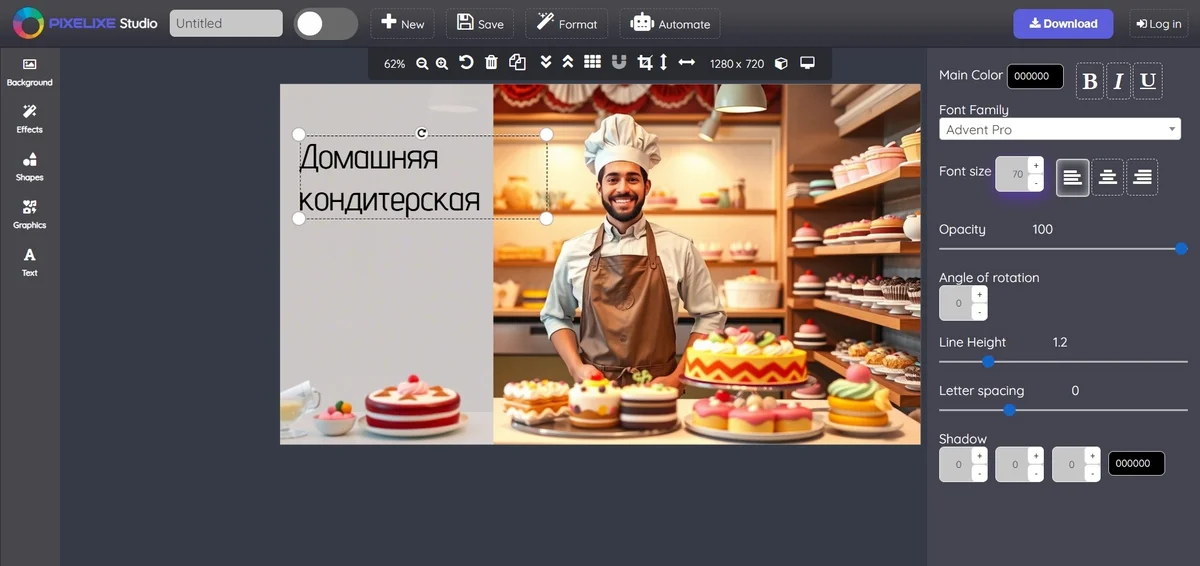
Task: Toggle the switch next to the title field
Action: pyautogui.click(x=326, y=24)
